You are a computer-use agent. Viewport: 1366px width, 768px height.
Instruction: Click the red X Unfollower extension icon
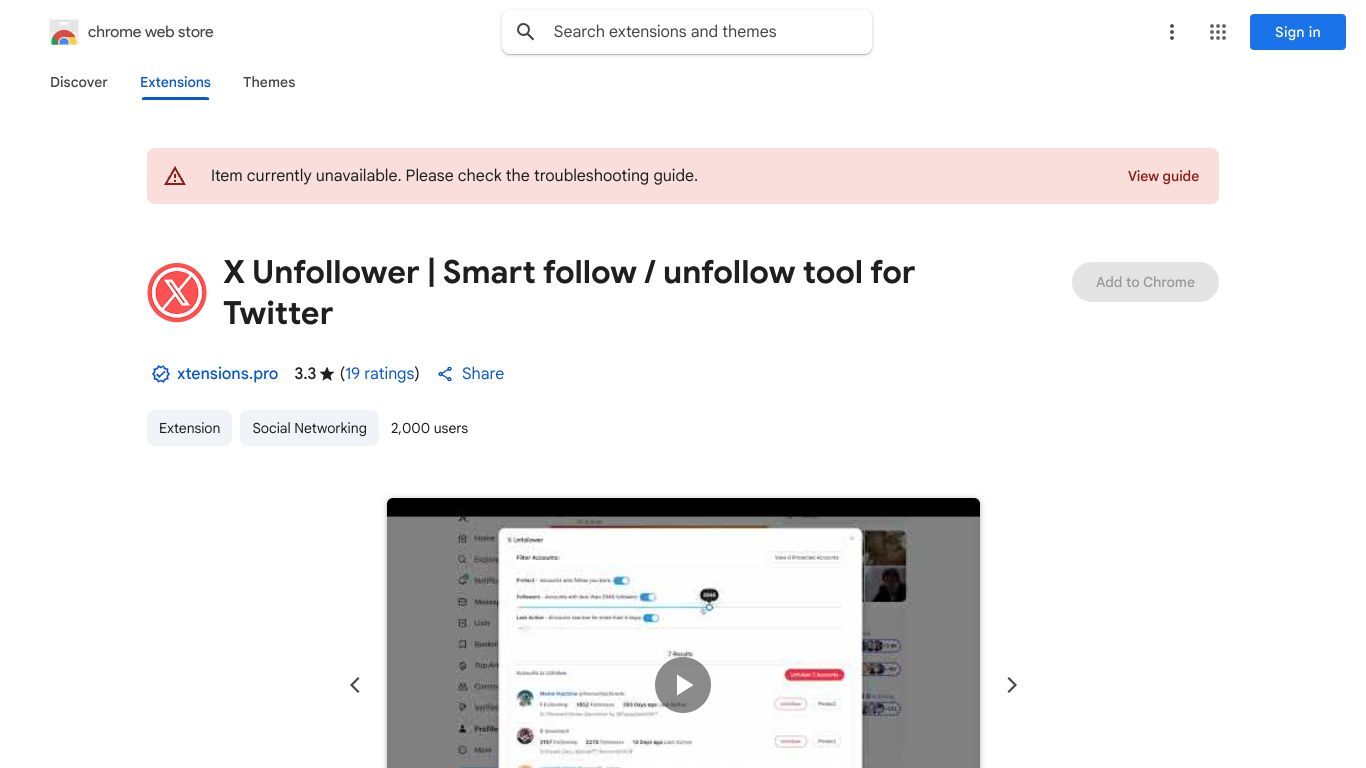(177, 293)
